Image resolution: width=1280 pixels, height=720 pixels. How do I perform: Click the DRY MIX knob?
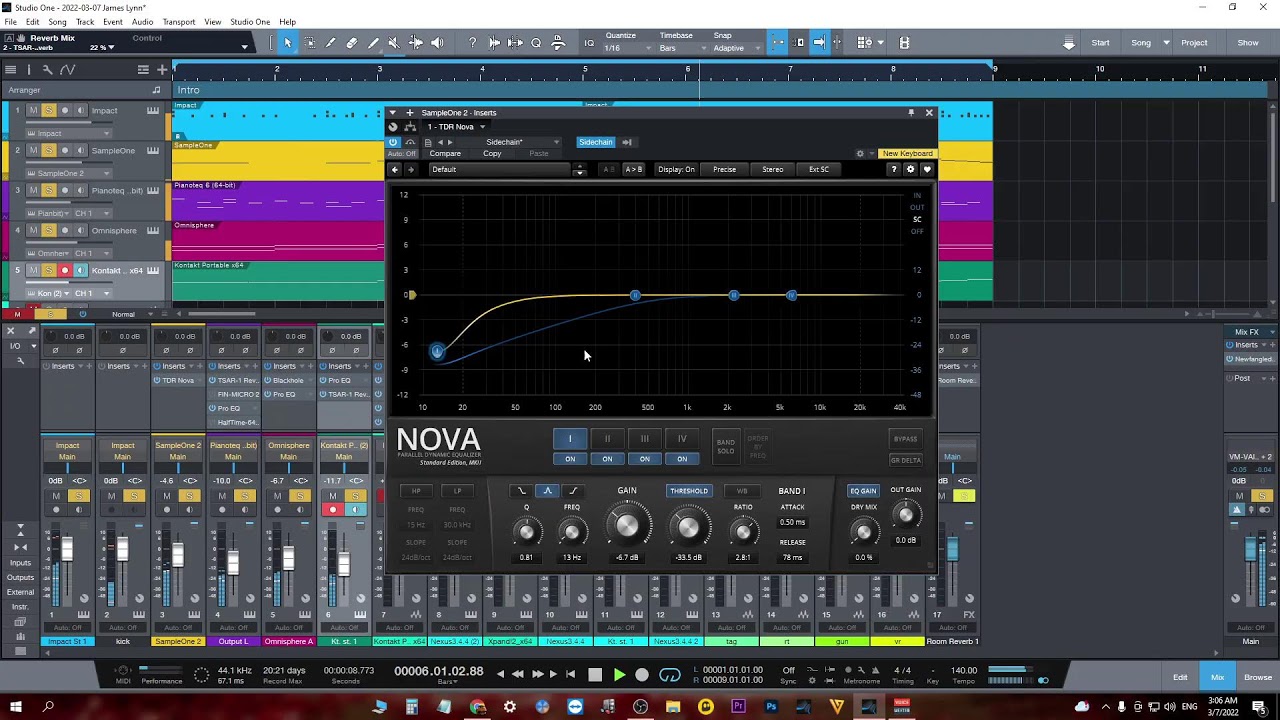pos(863,532)
